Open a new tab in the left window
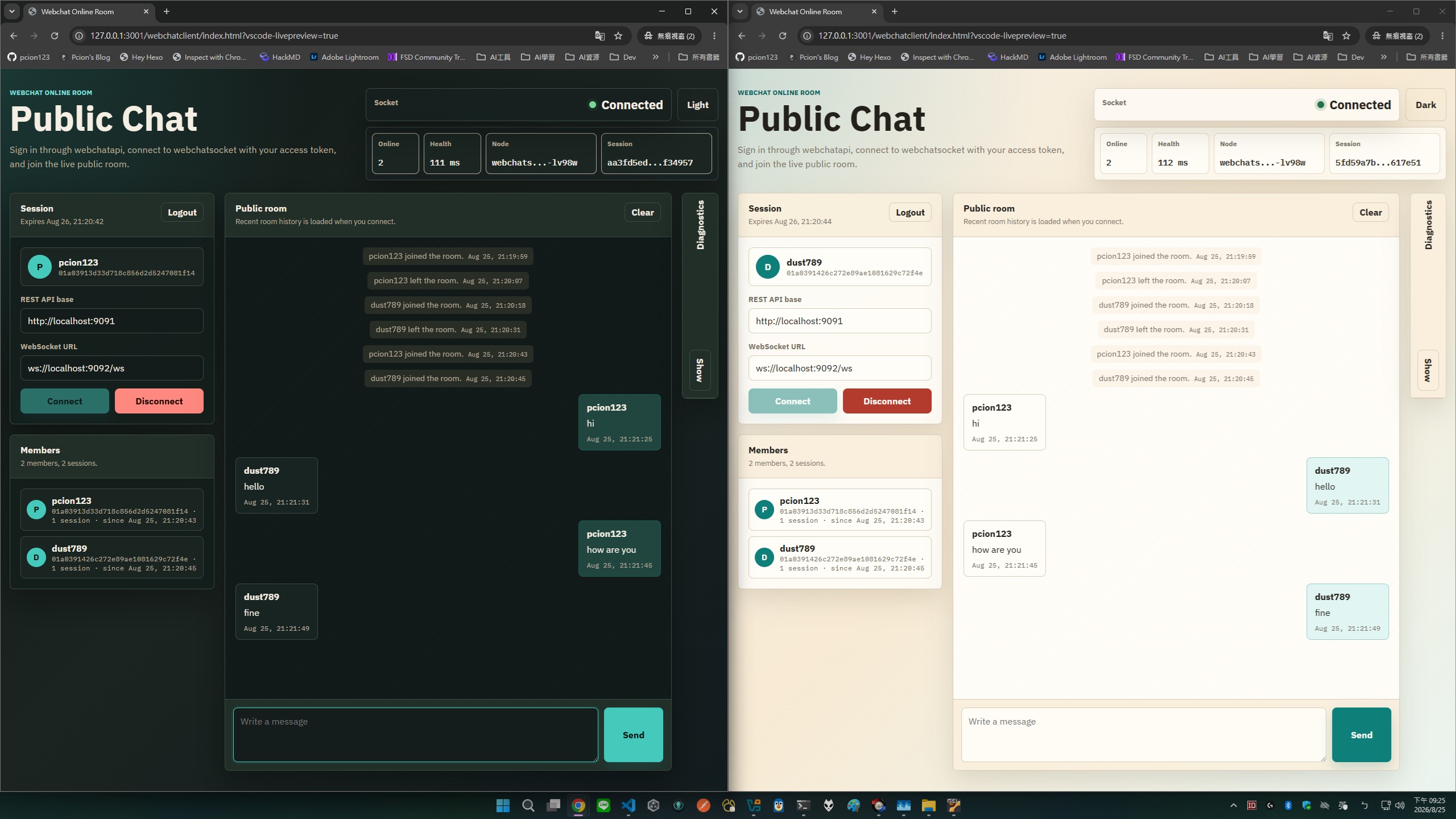1456x819 pixels. pyautogui.click(x=167, y=11)
